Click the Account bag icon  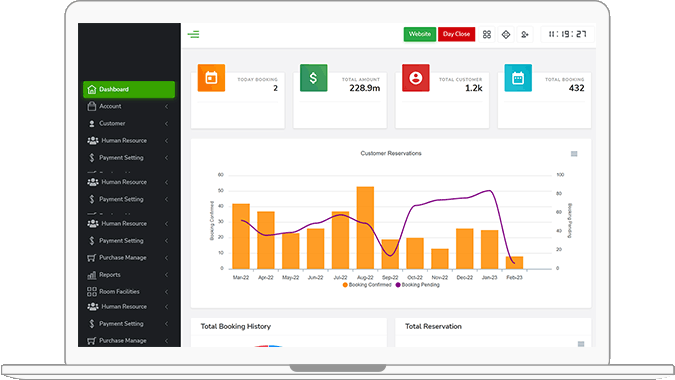pyautogui.click(x=91, y=106)
